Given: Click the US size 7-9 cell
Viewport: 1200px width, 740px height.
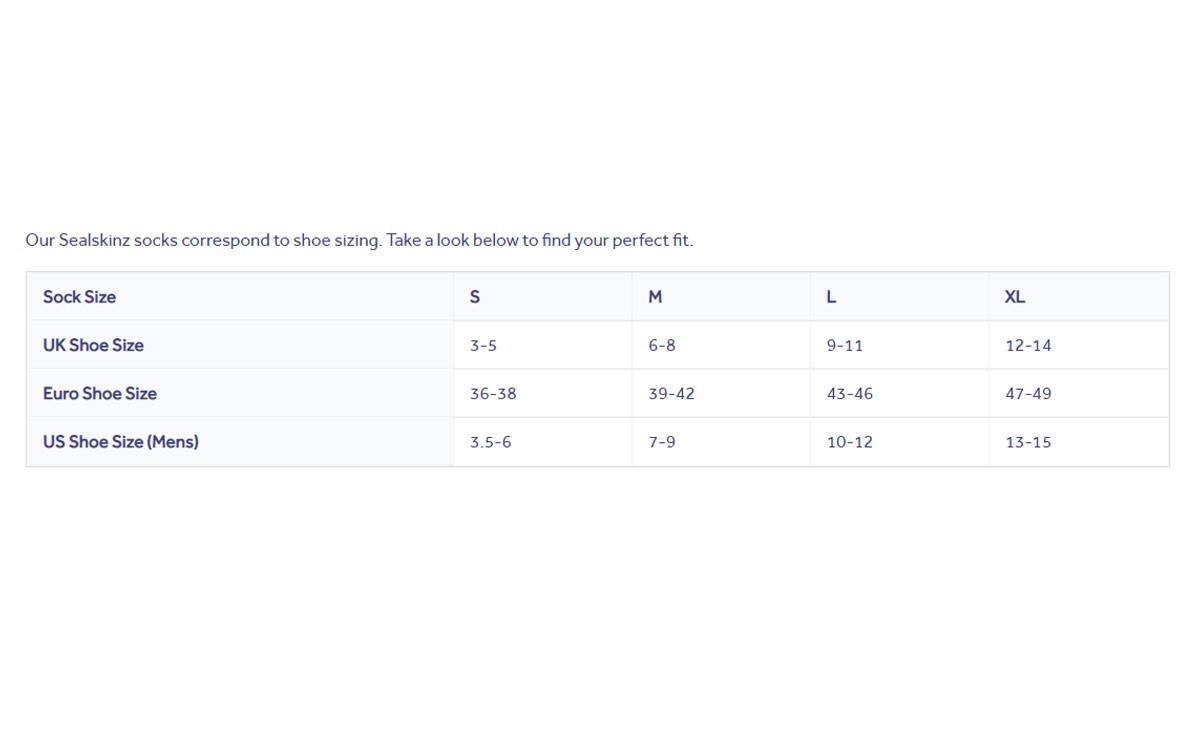Looking at the screenshot, I should pos(662,442).
